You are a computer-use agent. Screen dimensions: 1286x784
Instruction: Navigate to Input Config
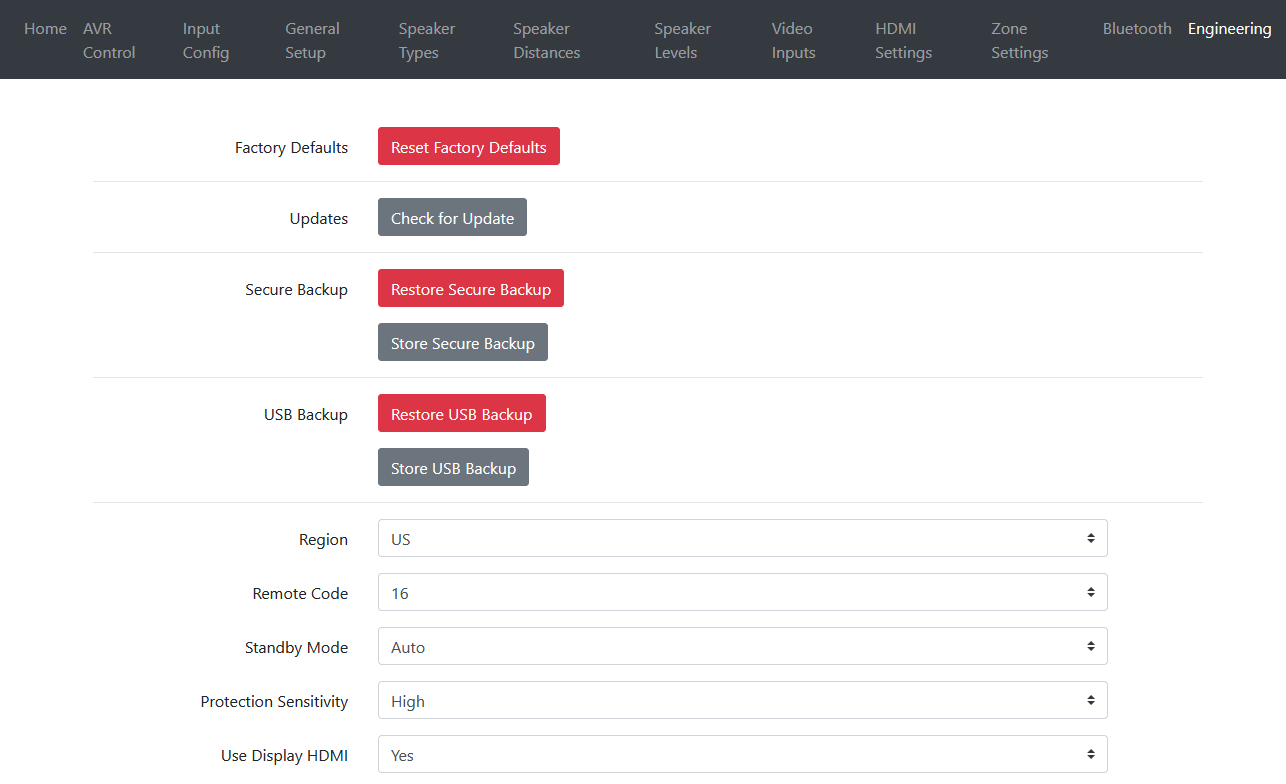tap(206, 41)
